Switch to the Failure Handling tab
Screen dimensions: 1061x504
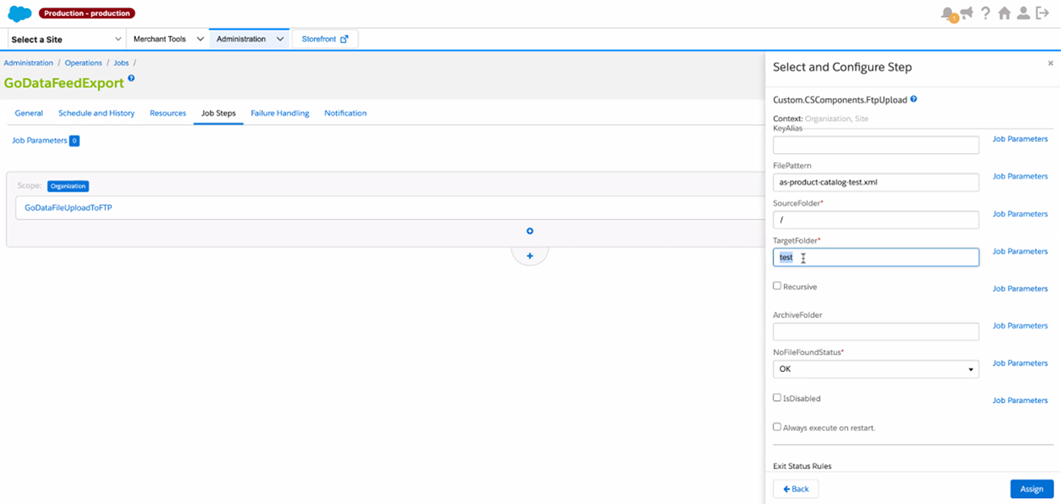click(x=280, y=113)
